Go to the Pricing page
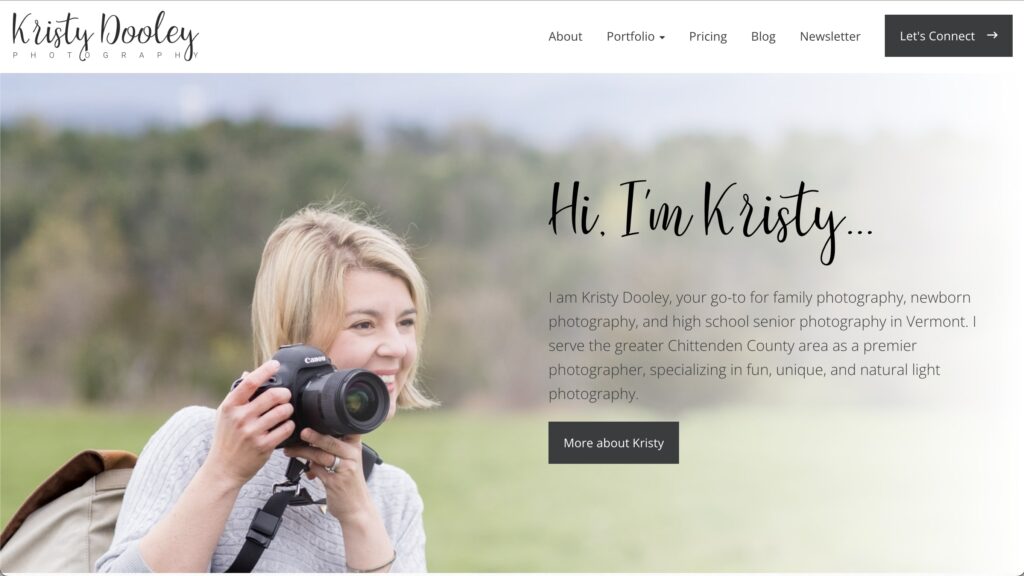 707,37
